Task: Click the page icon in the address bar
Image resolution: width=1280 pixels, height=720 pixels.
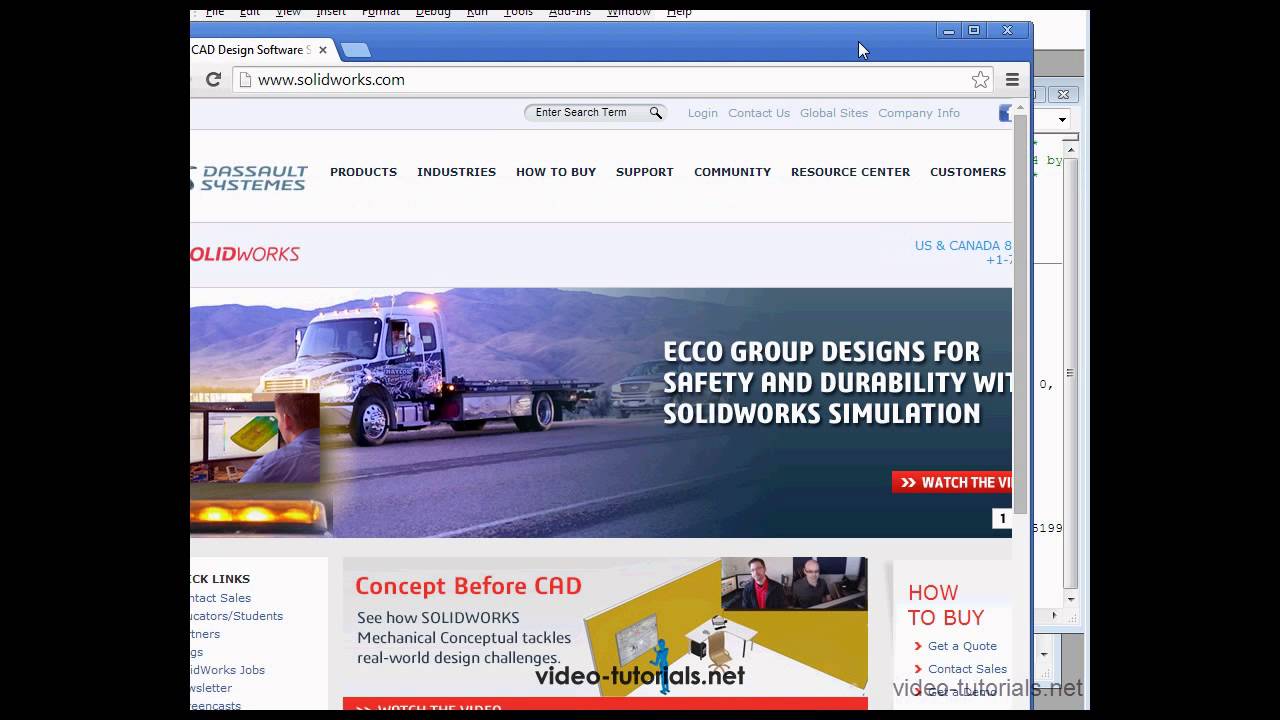Action: tap(245, 80)
